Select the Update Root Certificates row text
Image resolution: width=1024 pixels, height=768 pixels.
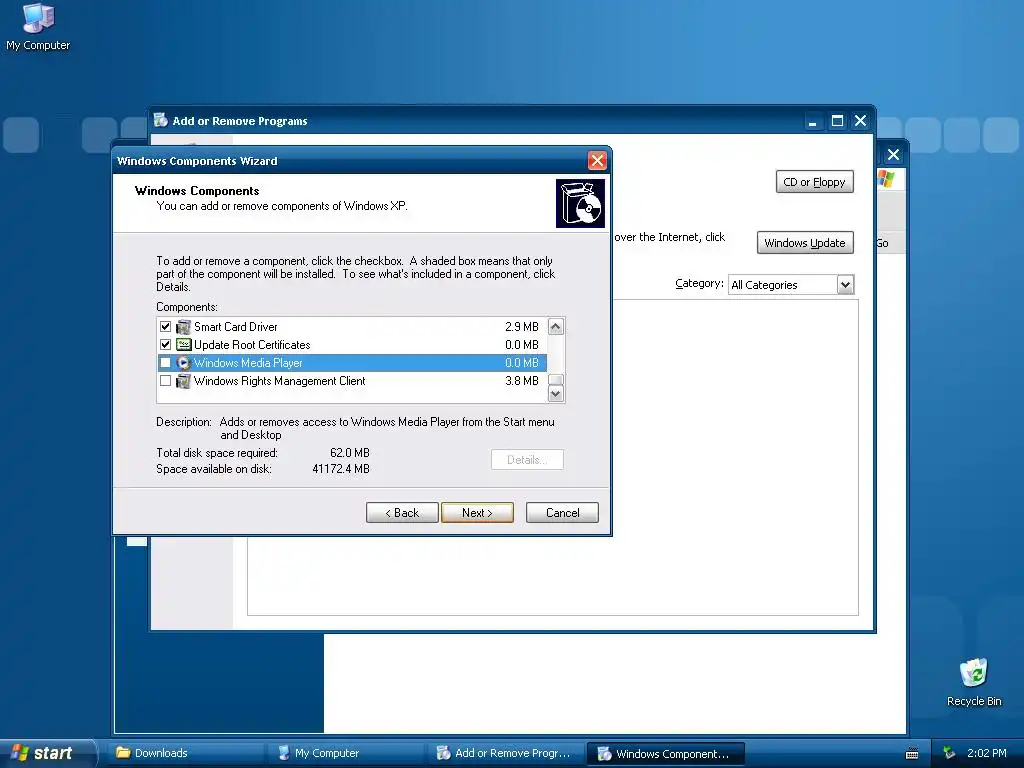pos(252,344)
